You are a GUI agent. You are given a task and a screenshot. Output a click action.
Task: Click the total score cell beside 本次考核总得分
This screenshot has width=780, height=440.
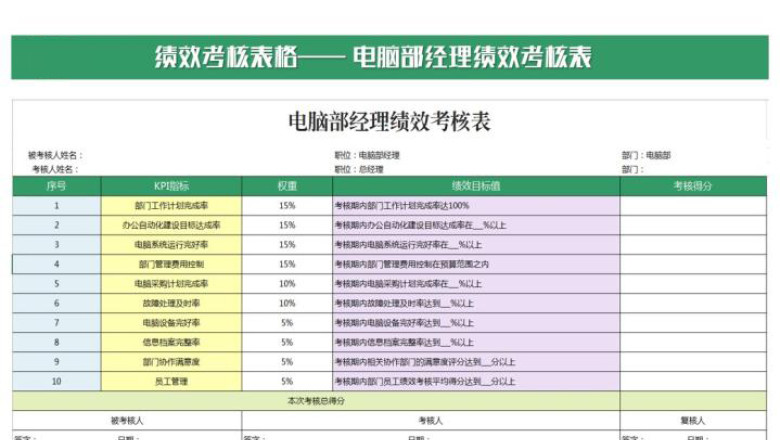click(693, 401)
